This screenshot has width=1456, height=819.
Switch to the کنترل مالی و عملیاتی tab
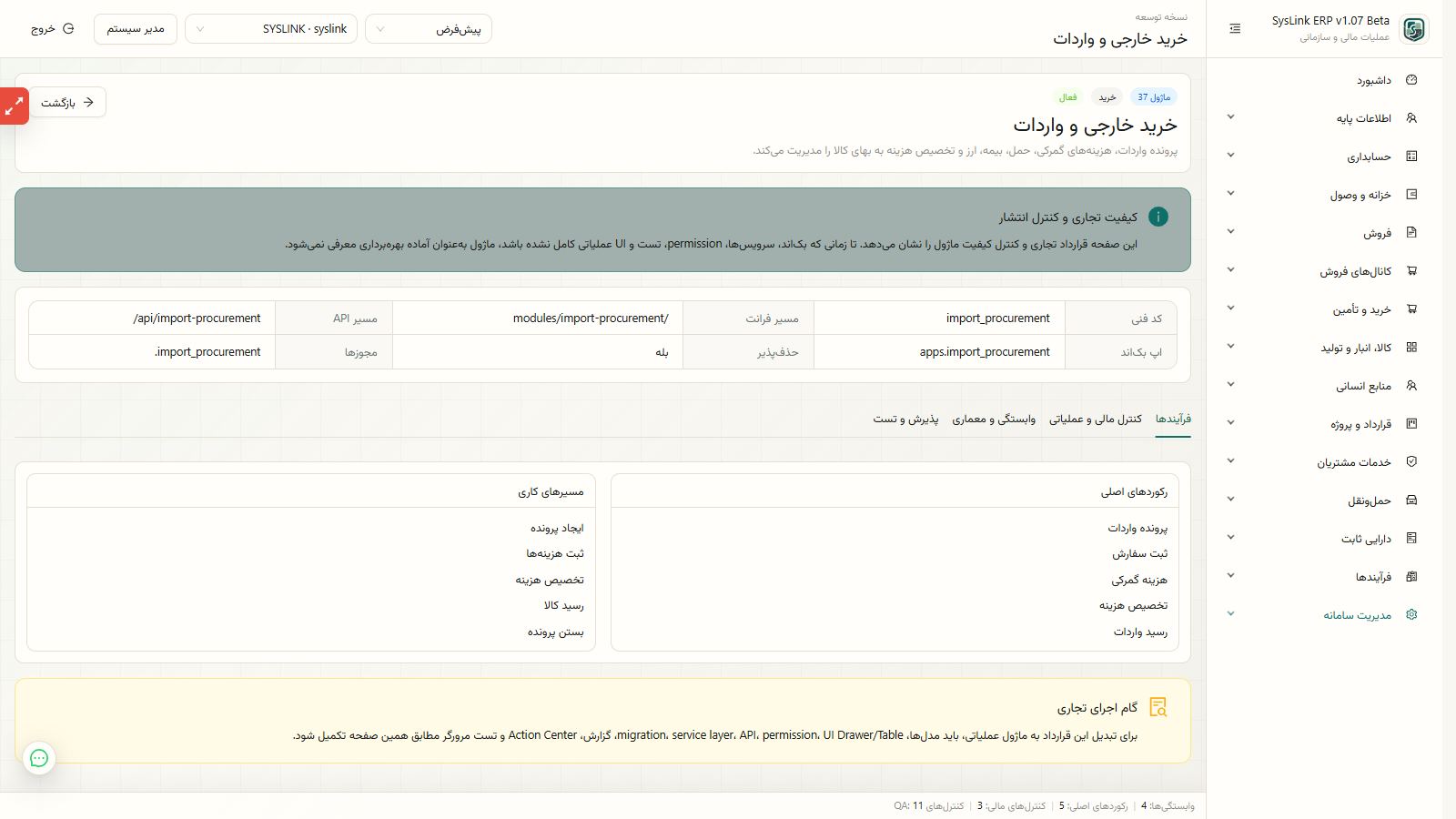[x=1096, y=419]
